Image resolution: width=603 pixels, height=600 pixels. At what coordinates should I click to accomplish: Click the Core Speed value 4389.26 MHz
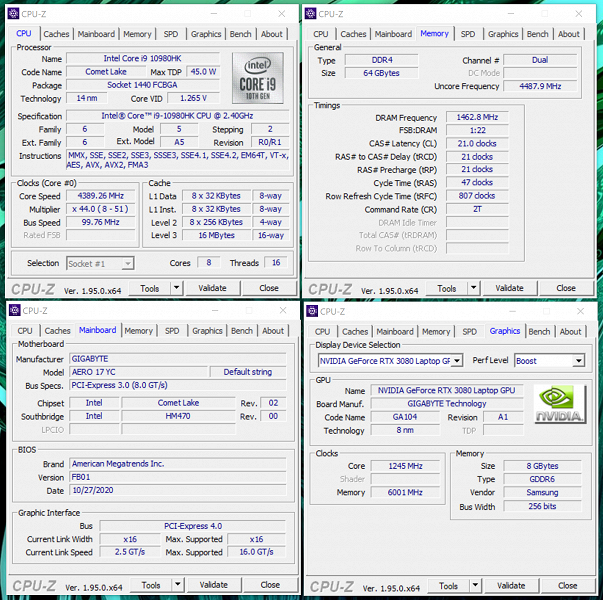point(101,196)
